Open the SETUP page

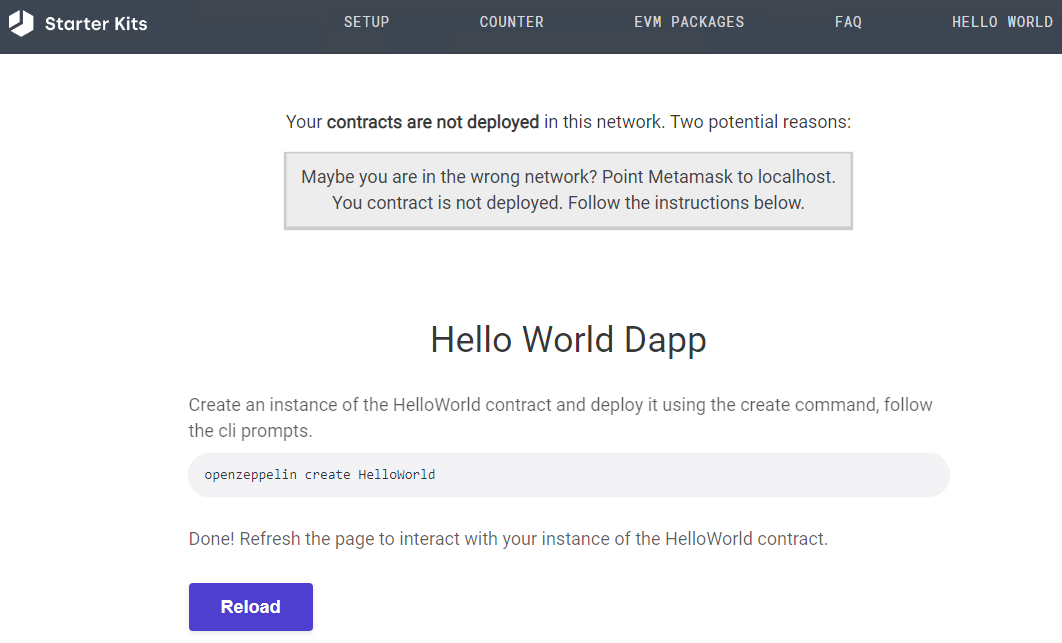366,21
